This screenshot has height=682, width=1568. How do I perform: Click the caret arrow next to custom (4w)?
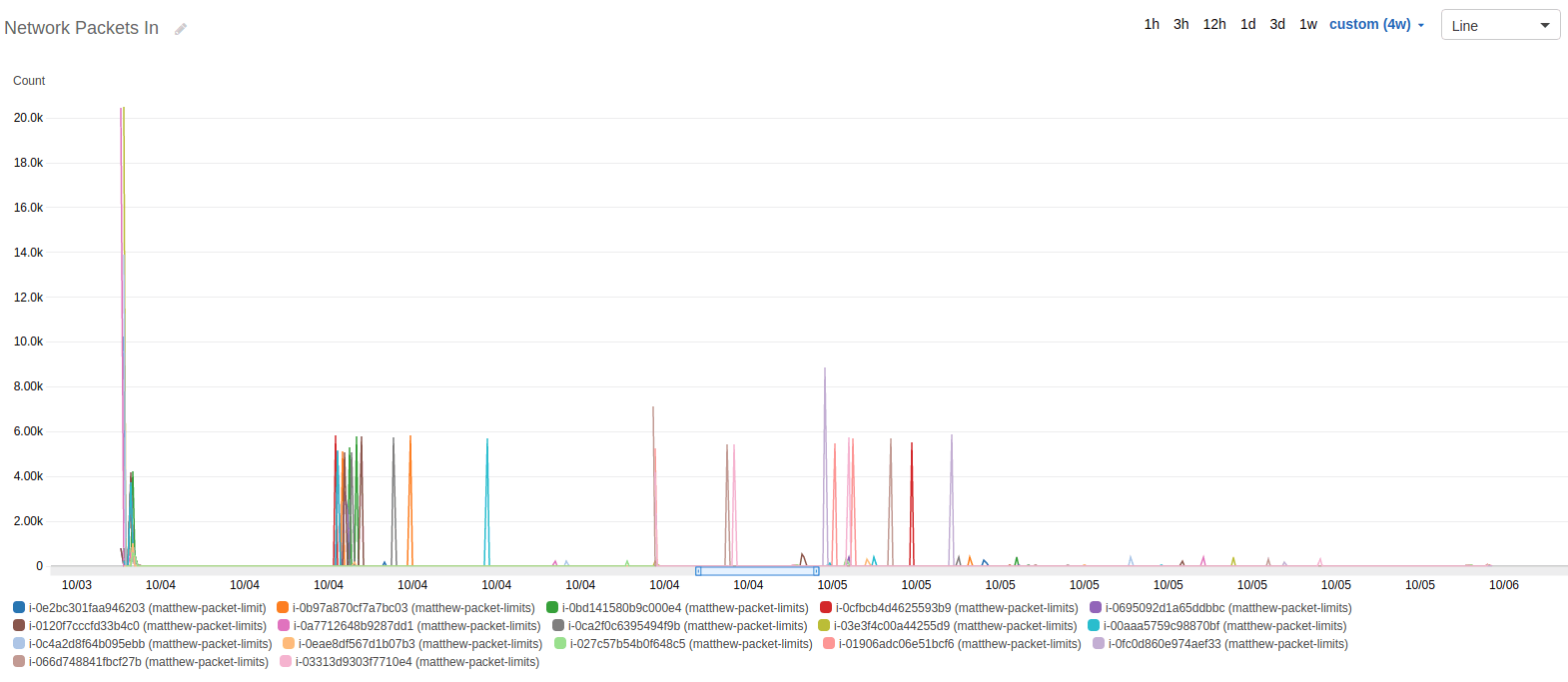point(1421,25)
